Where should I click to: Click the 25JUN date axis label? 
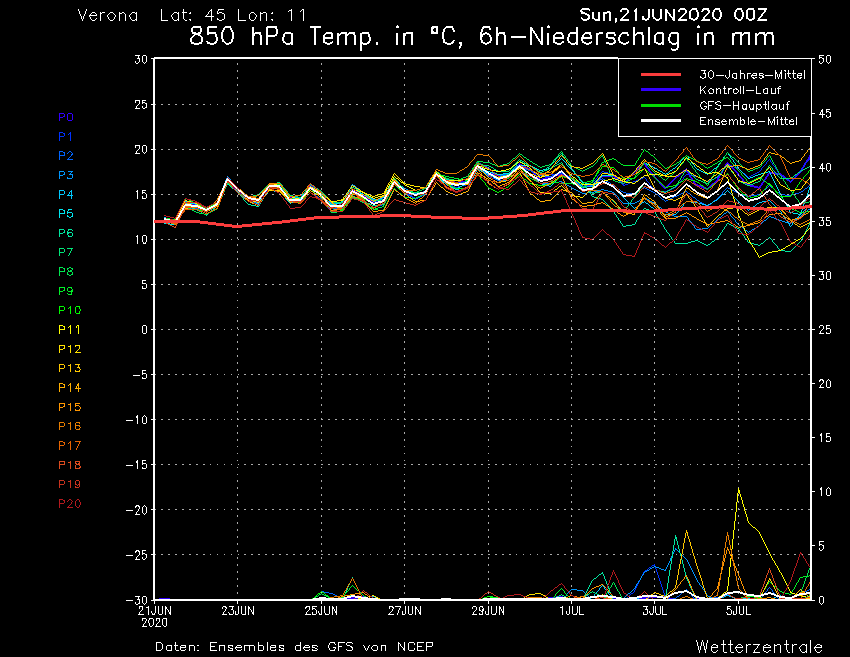point(321,611)
